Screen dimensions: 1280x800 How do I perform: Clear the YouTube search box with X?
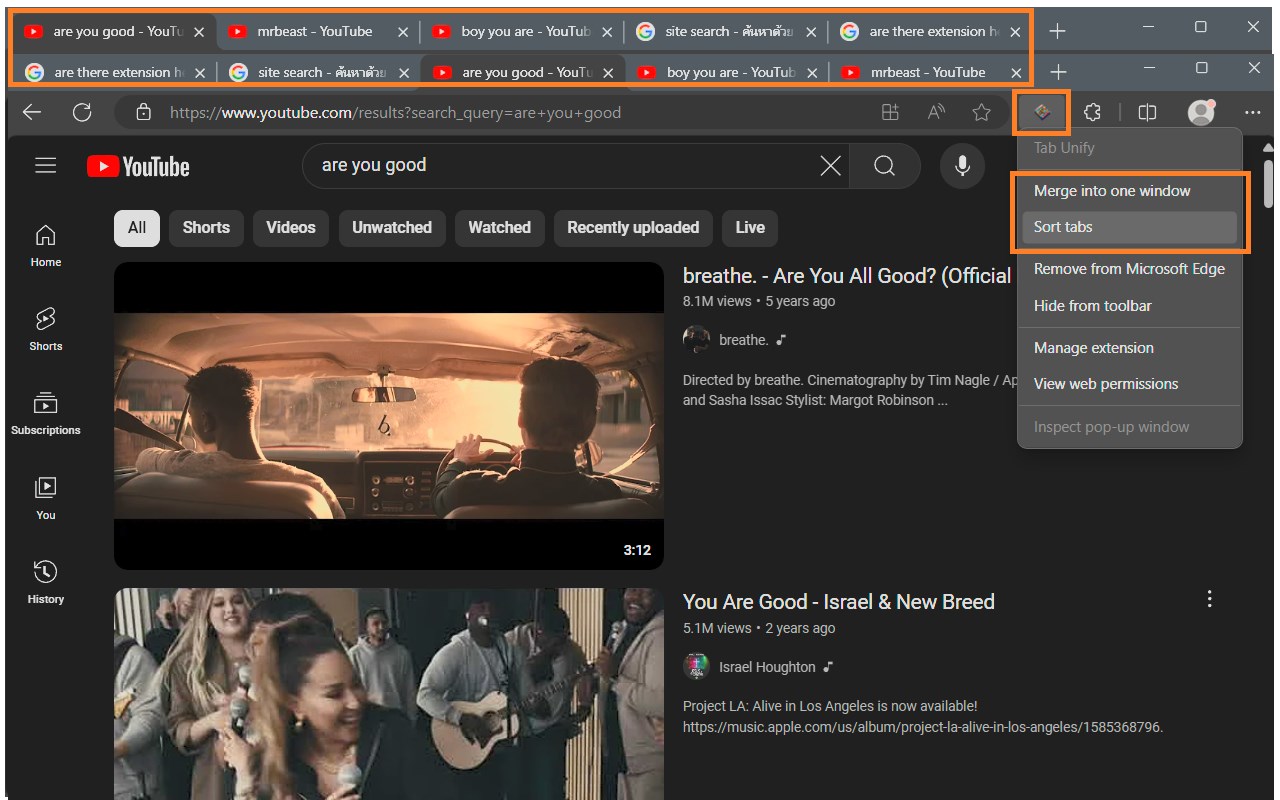(x=830, y=166)
